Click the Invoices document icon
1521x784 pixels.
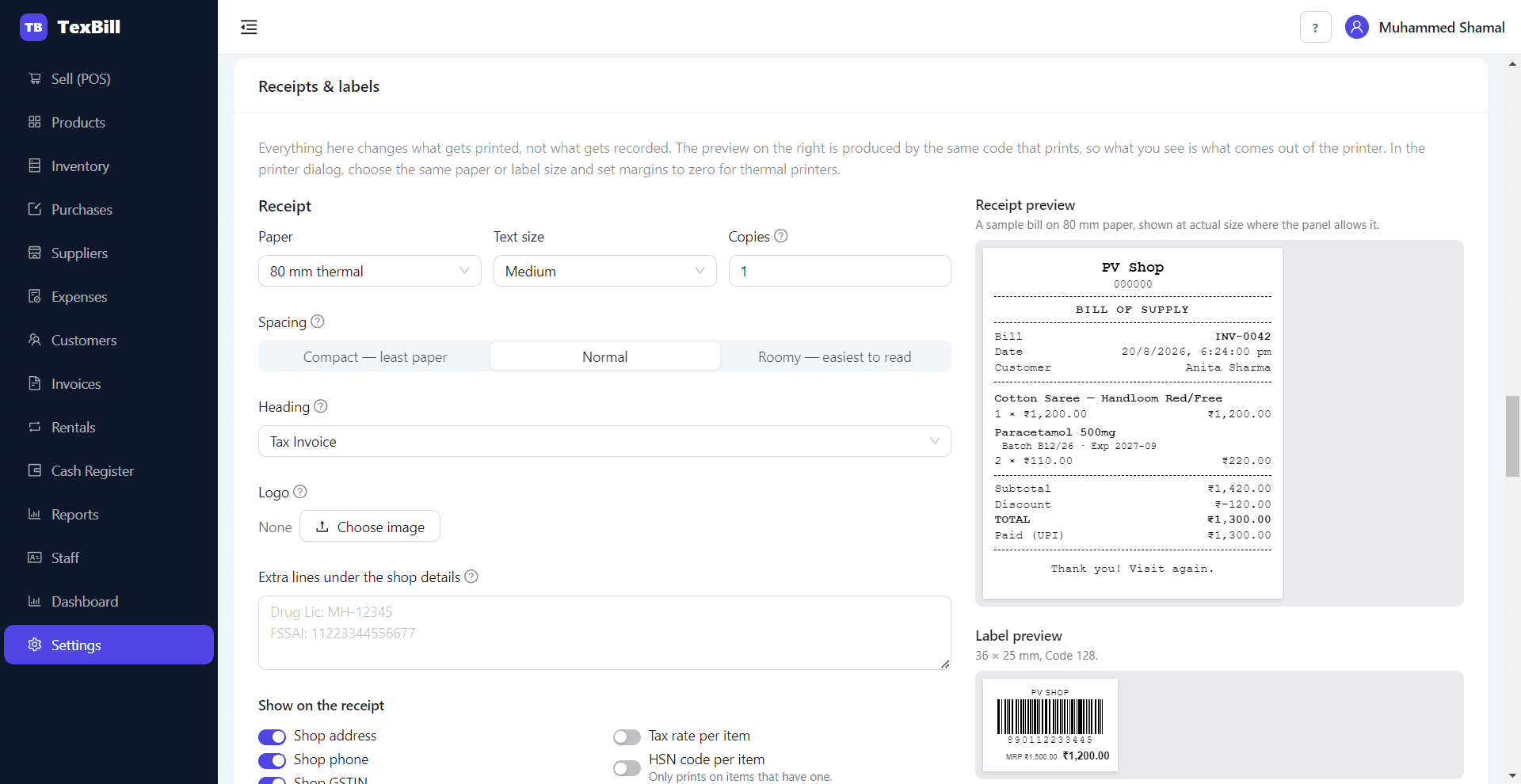point(35,383)
